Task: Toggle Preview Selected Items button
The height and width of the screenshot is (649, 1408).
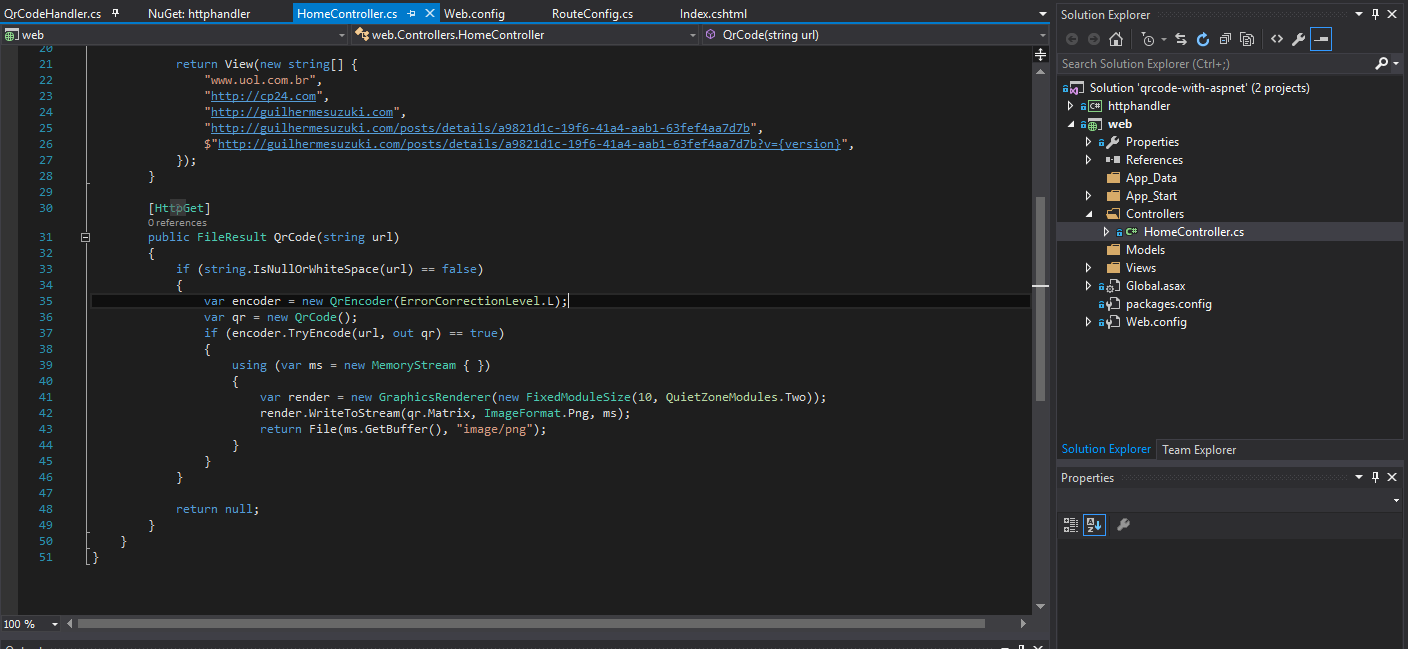Action: coord(1321,39)
